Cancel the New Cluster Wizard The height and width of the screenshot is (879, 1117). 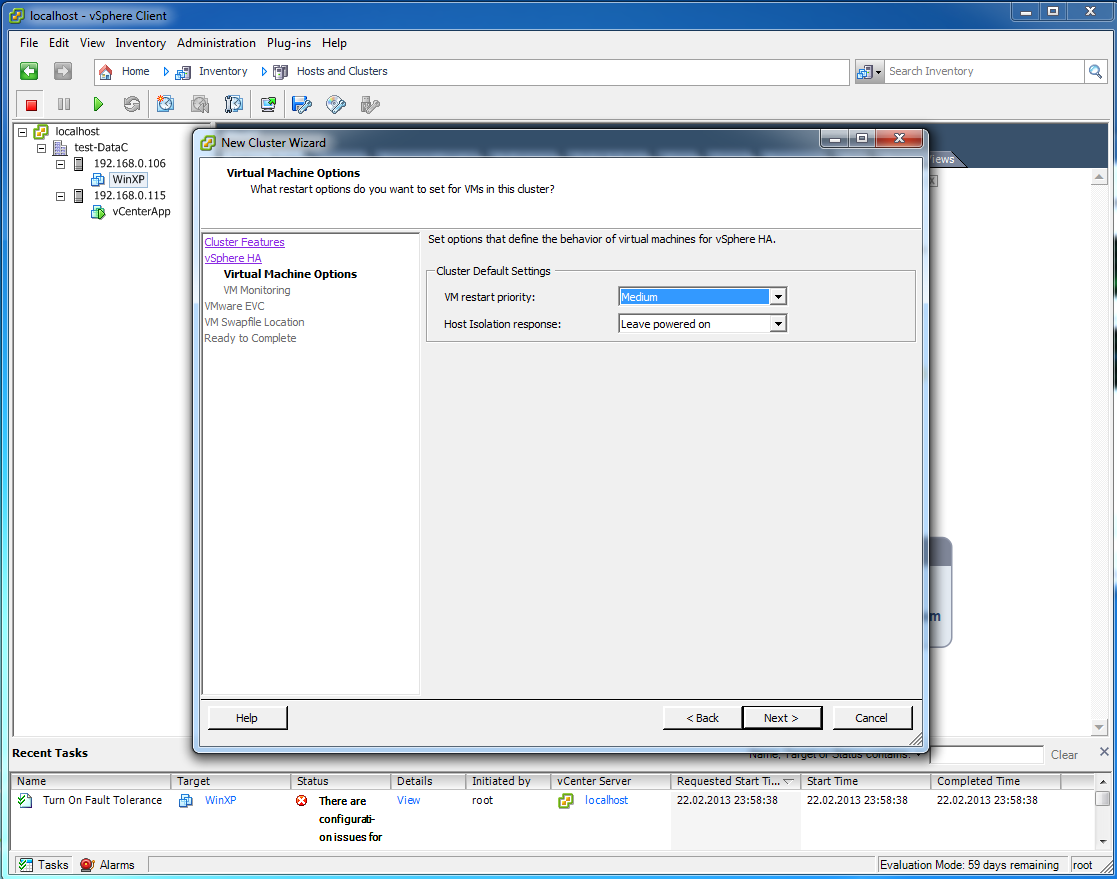coord(872,718)
